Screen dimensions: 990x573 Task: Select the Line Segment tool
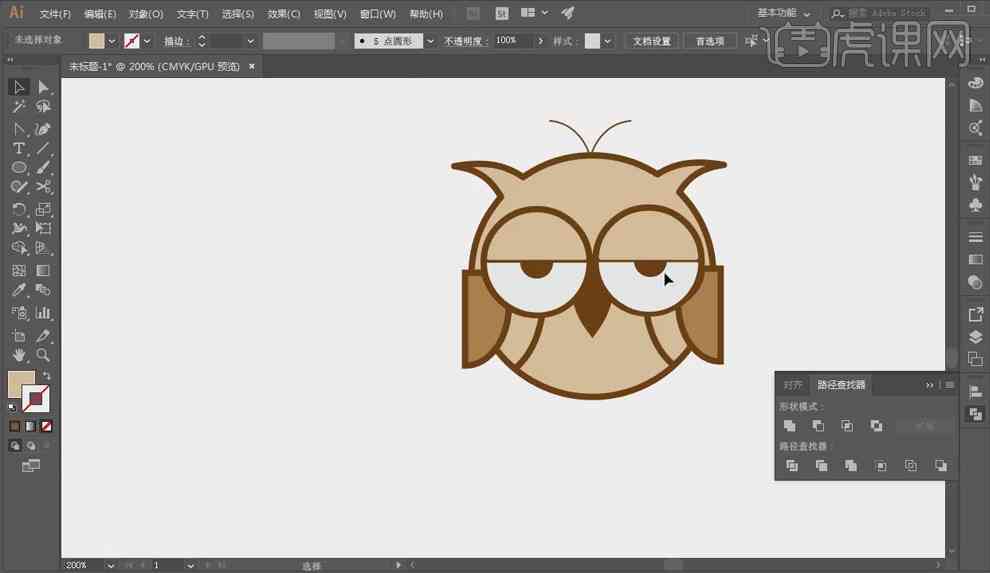coord(43,148)
